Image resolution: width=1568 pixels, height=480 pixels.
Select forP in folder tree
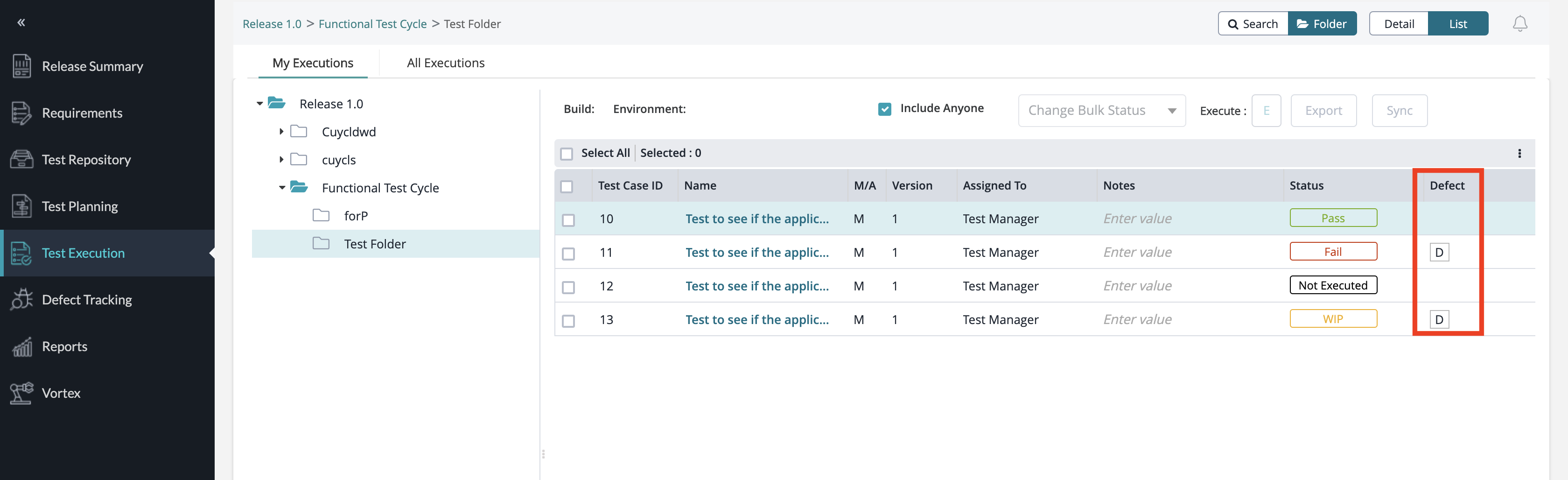356,216
